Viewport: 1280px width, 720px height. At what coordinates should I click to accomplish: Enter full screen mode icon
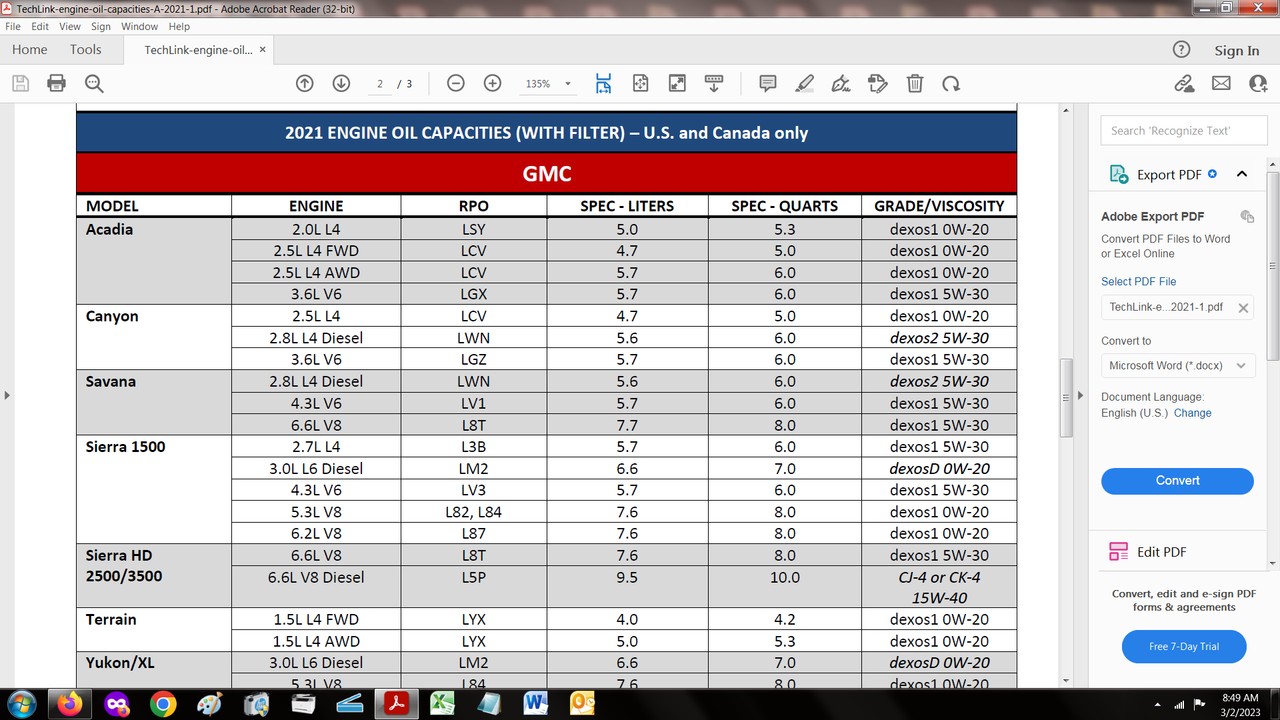(x=677, y=84)
